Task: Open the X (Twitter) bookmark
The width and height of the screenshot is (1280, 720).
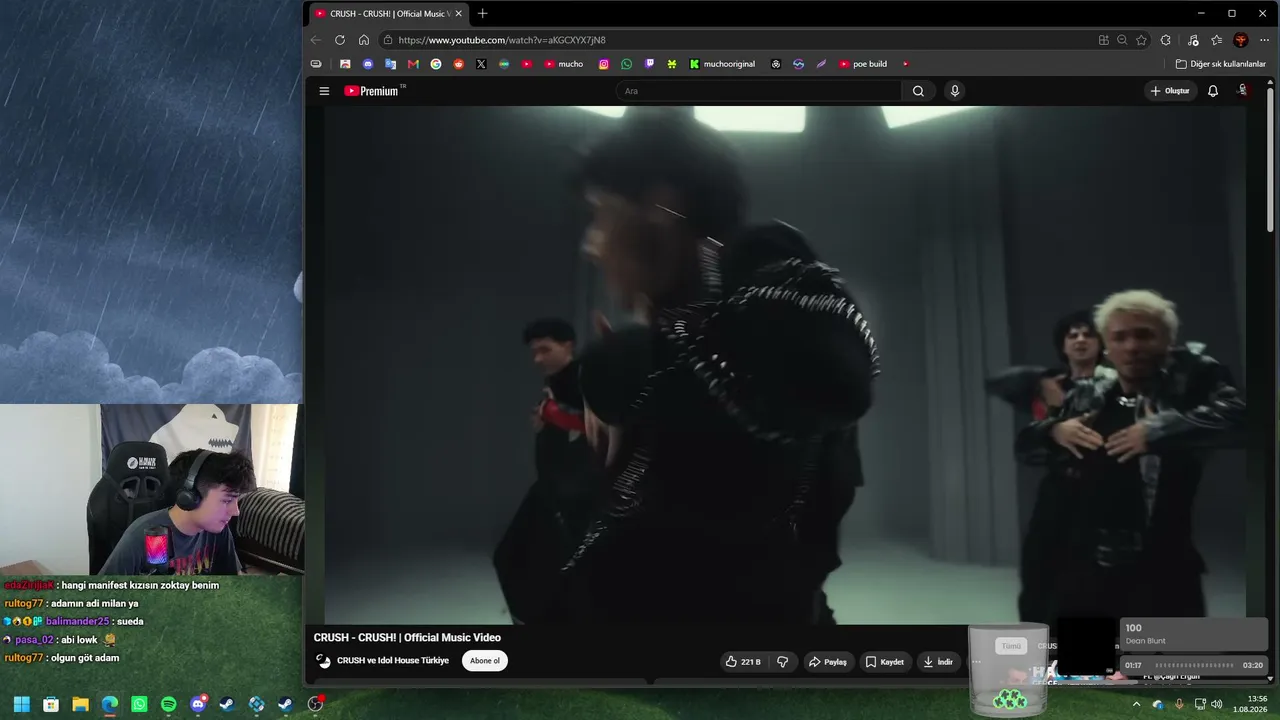Action: (481, 64)
